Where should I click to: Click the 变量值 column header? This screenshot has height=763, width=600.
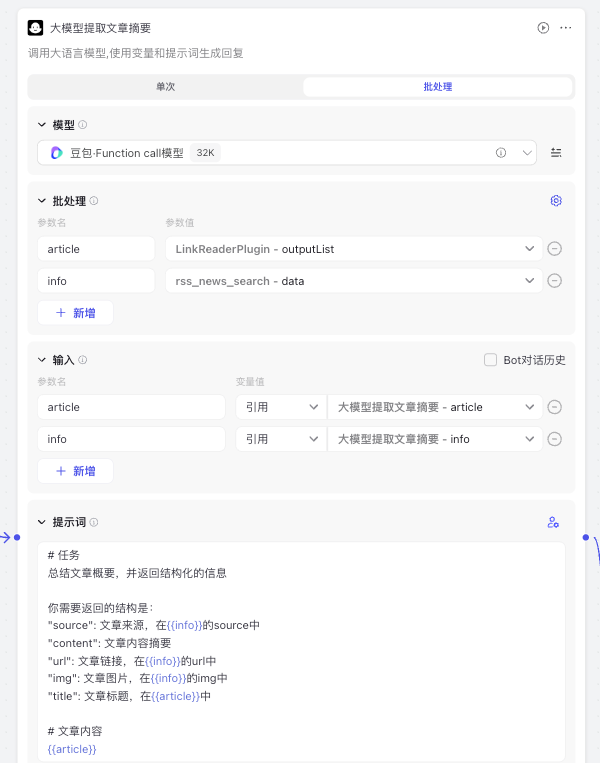[x=250, y=382]
